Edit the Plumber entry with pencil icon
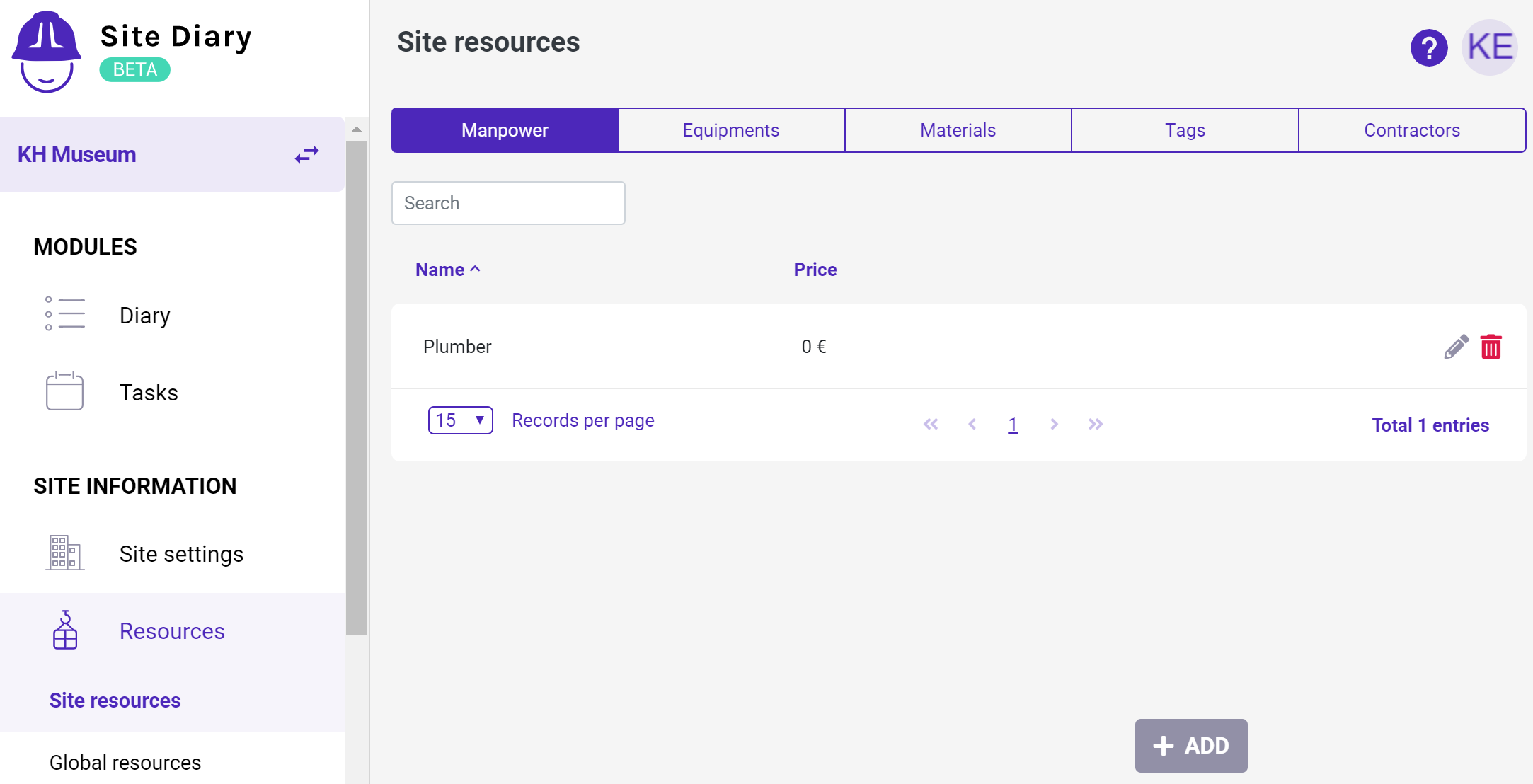This screenshot has width=1533, height=784. 1455,347
